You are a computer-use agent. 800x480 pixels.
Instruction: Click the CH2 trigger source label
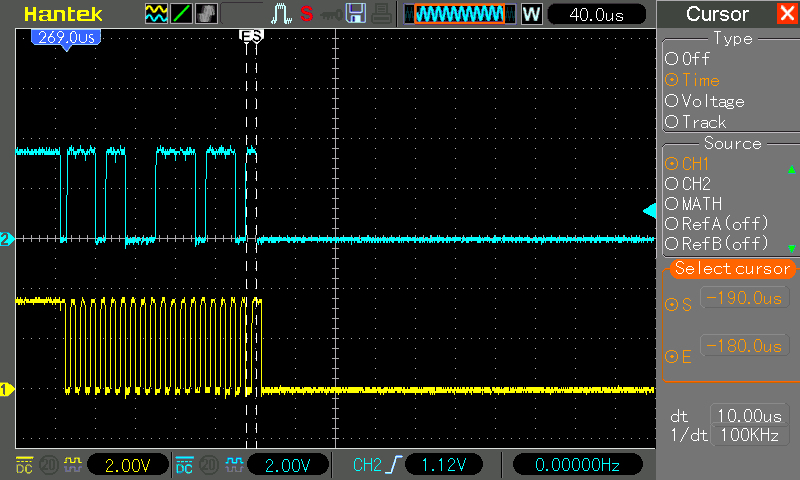point(367,465)
